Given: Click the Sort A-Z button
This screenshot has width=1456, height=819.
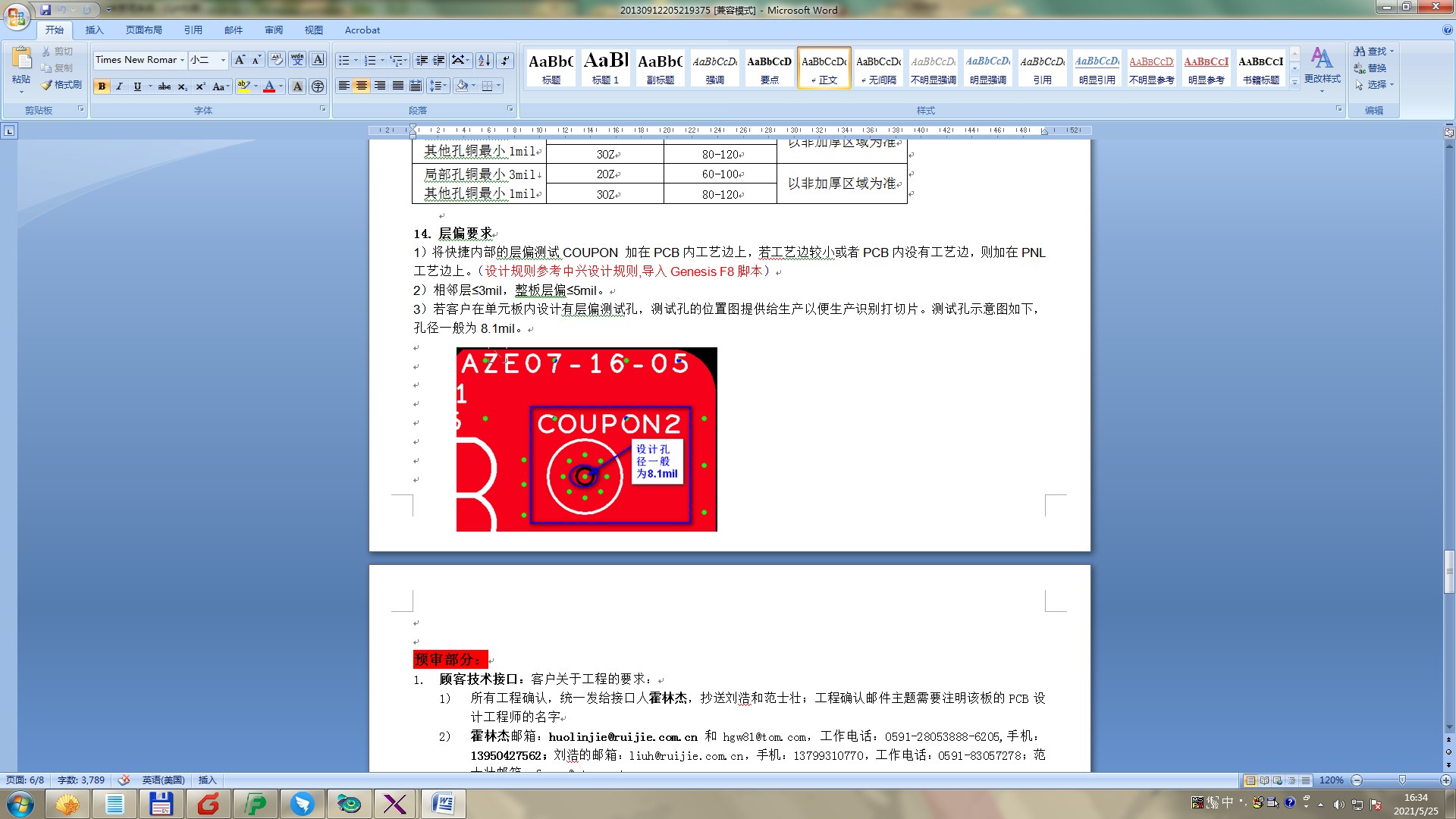Looking at the screenshot, I should [485, 60].
